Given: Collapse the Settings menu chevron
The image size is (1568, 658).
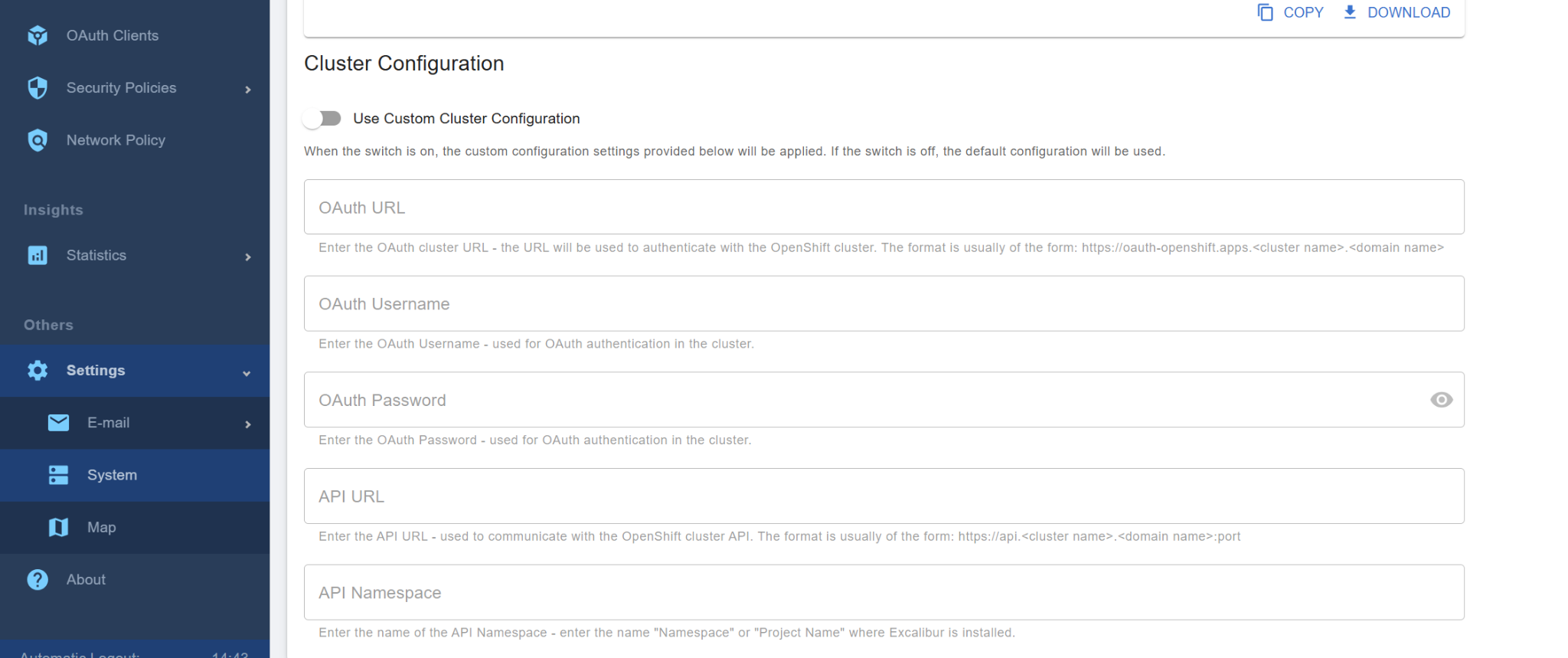Looking at the screenshot, I should (247, 373).
